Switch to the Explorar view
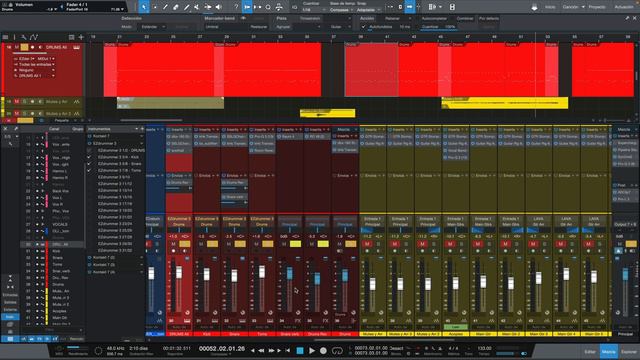640x360 pixels. [629, 351]
